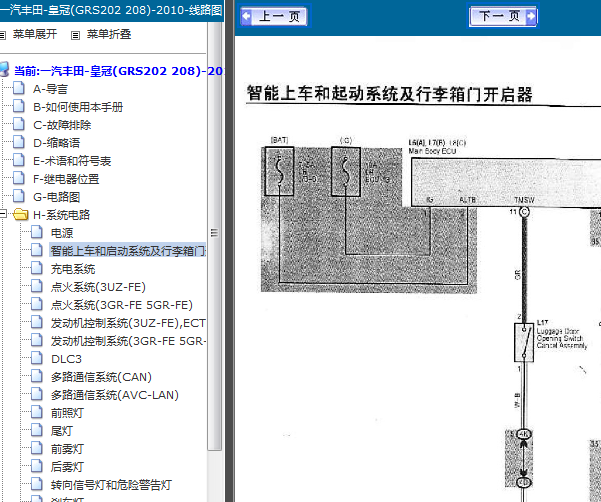Open 前雾灯 circuit page
Image resolution: width=601 pixels, height=502 pixels.
tap(67, 449)
